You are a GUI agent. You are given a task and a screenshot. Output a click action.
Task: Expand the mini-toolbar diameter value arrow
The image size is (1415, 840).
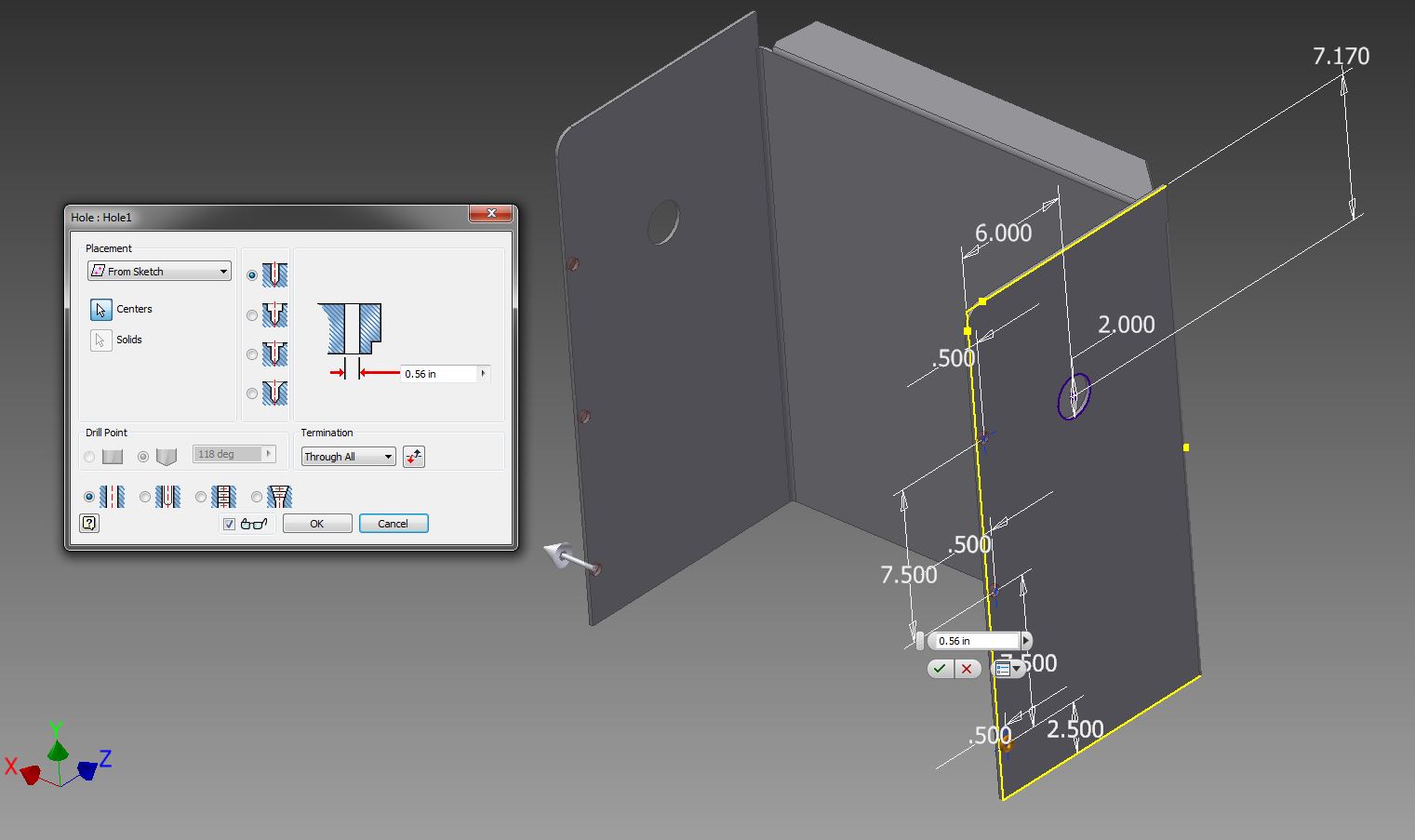1026,640
